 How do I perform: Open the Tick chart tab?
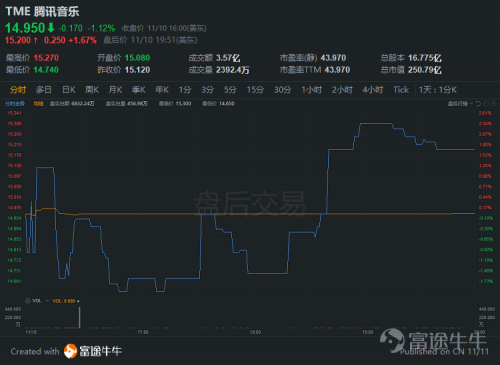tap(401, 90)
